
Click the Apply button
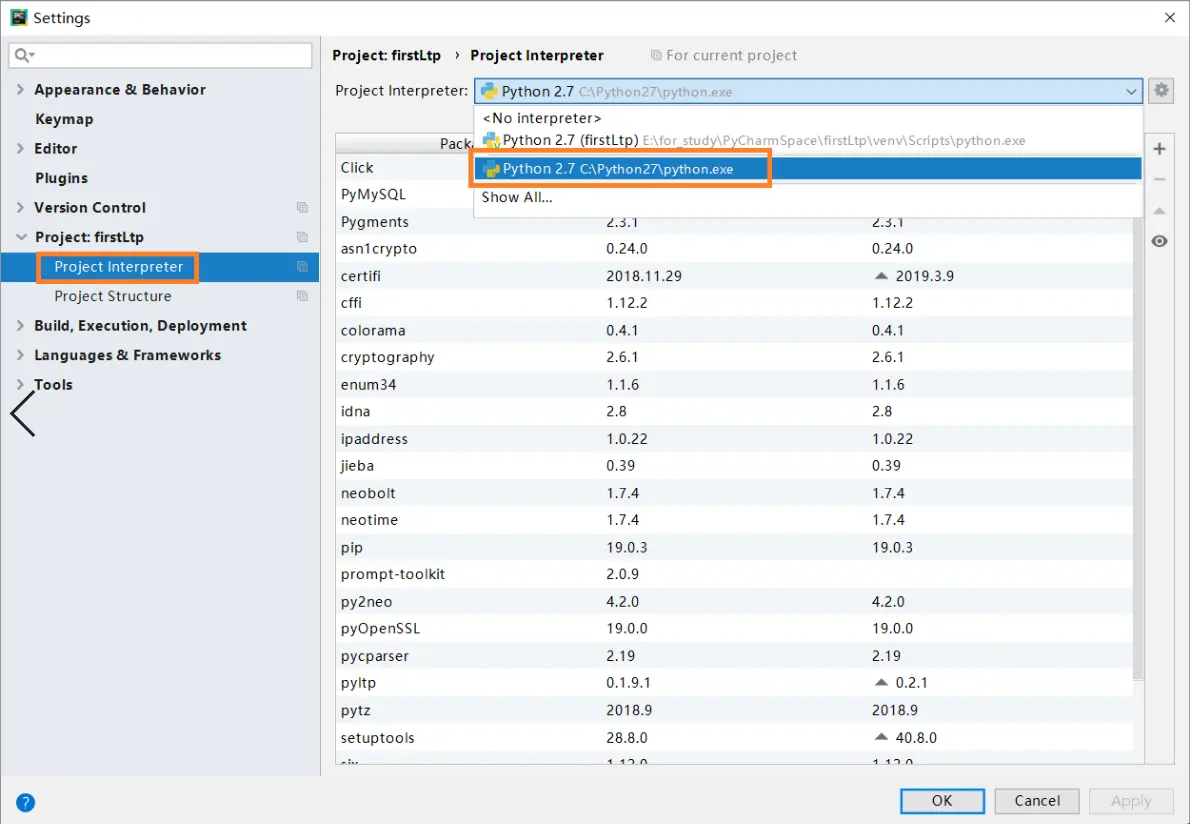(x=1131, y=801)
